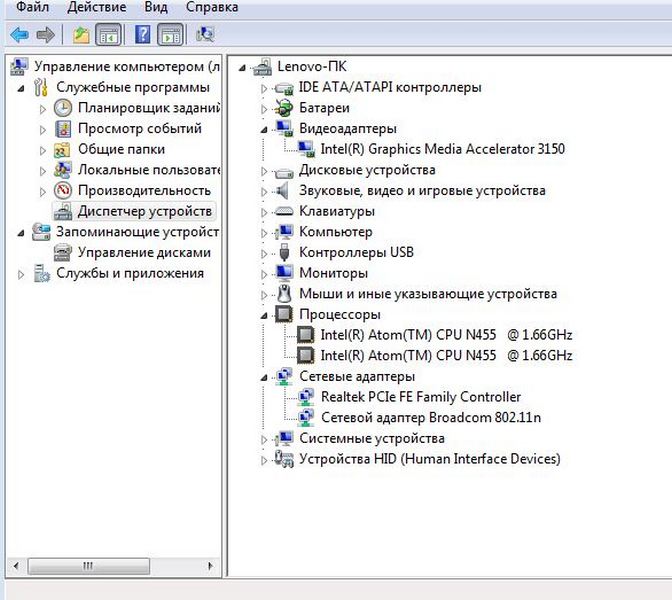672x600 pixels.
Task: Select Intel Graphics Media Accelerator 3150 device
Action: pos(442,149)
